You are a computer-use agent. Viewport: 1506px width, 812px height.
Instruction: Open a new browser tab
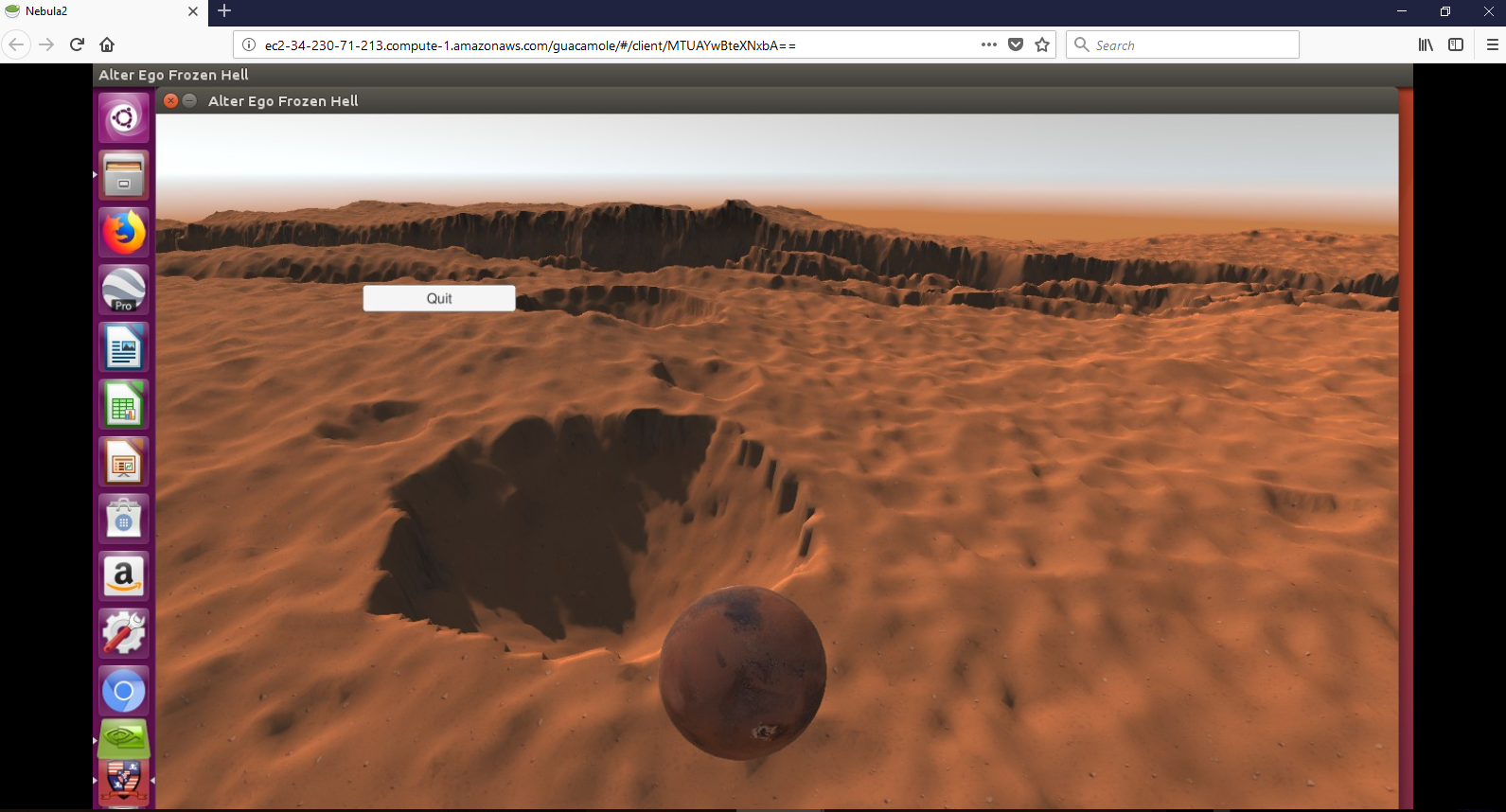[224, 10]
